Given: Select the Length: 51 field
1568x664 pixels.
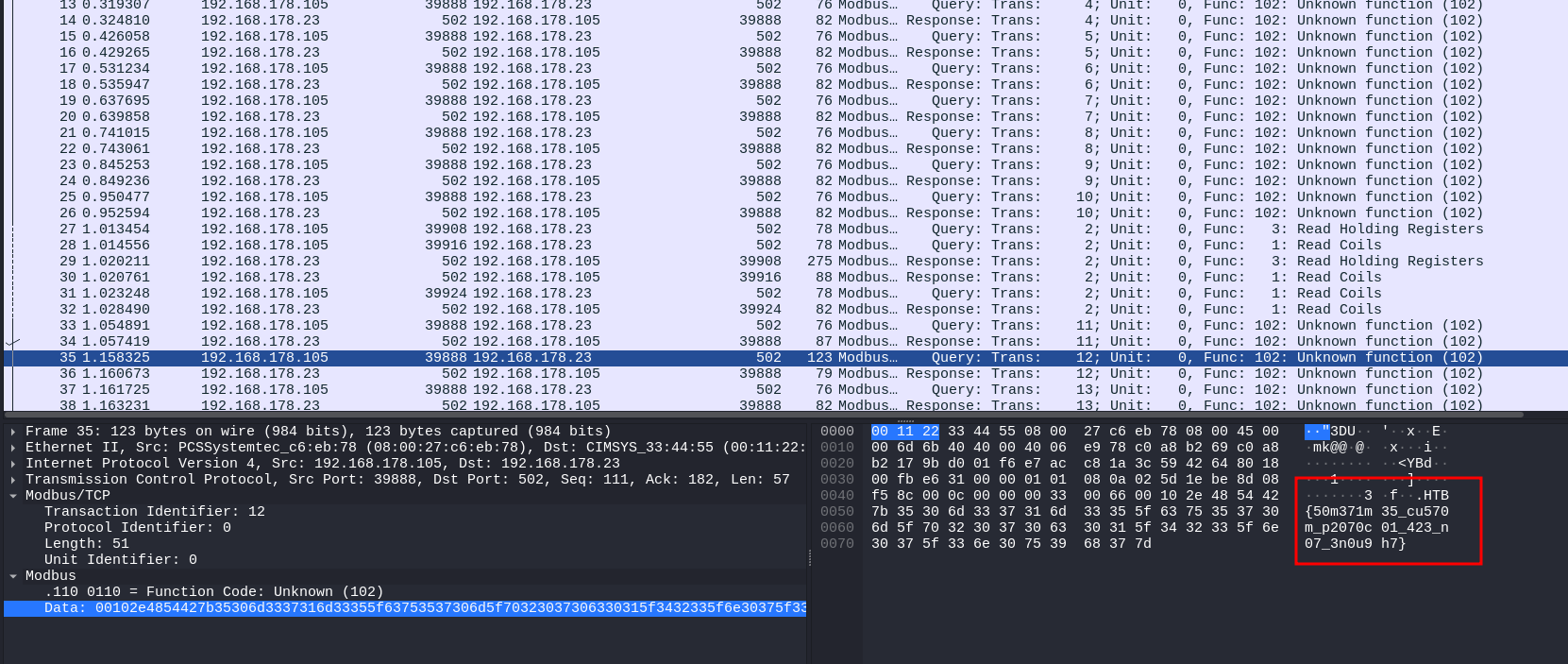Looking at the screenshot, I should (87, 544).
